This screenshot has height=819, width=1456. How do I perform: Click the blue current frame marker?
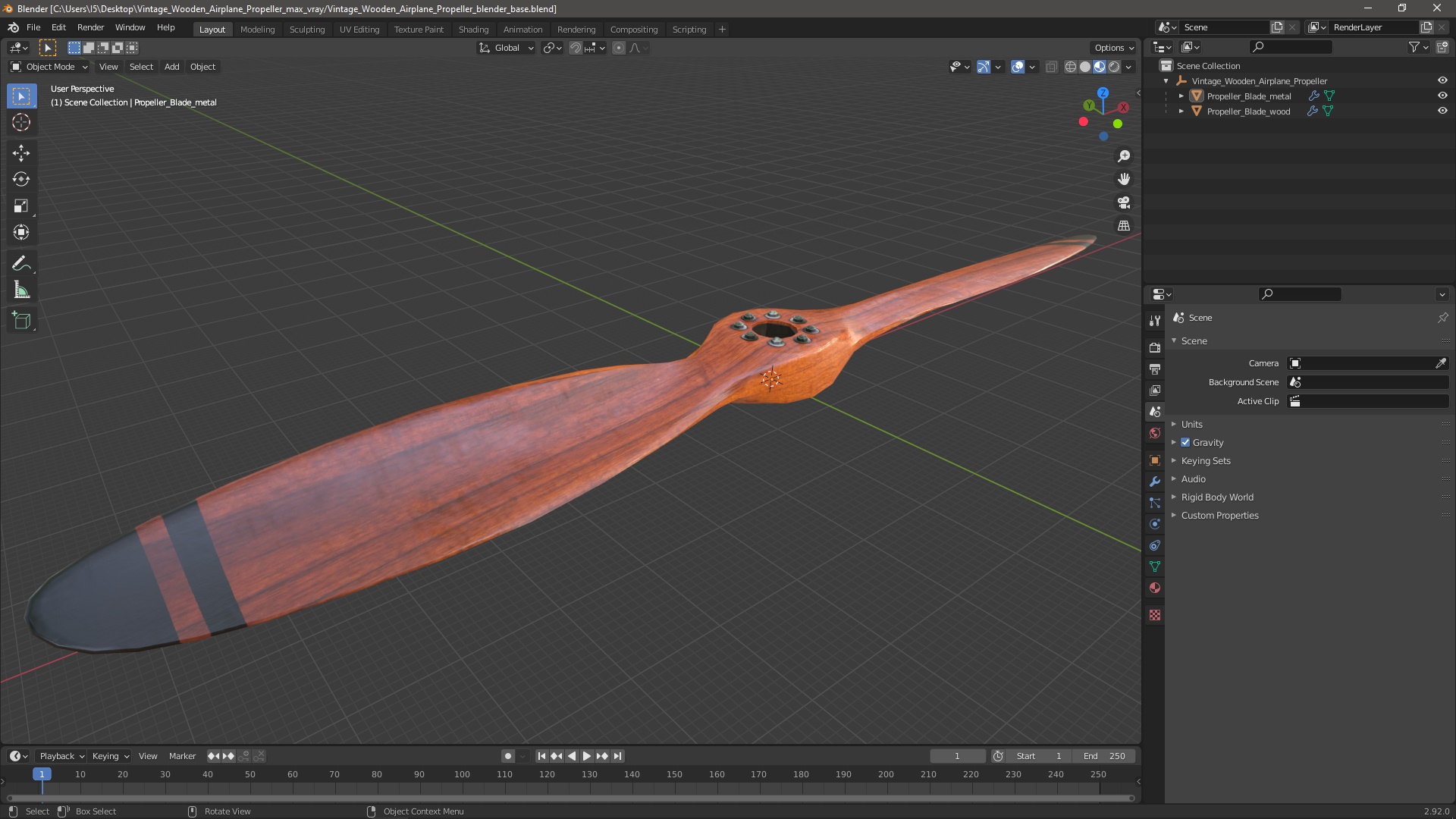42,774
